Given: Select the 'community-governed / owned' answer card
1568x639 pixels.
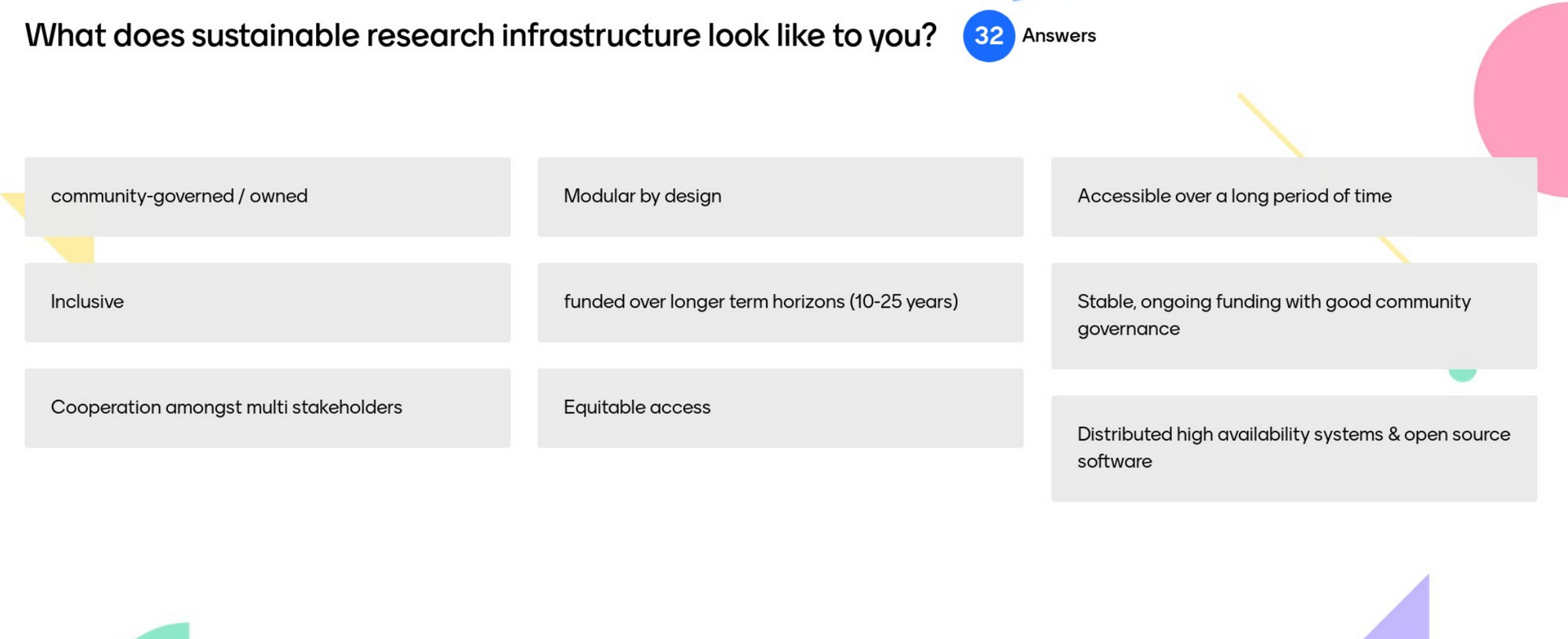Looking at the screenshot, I should pos(267,197).
